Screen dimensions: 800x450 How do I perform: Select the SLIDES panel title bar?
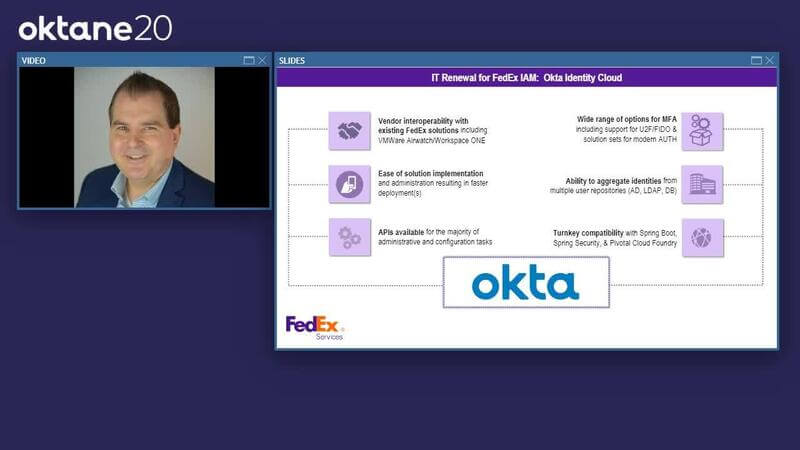point(500,60)
